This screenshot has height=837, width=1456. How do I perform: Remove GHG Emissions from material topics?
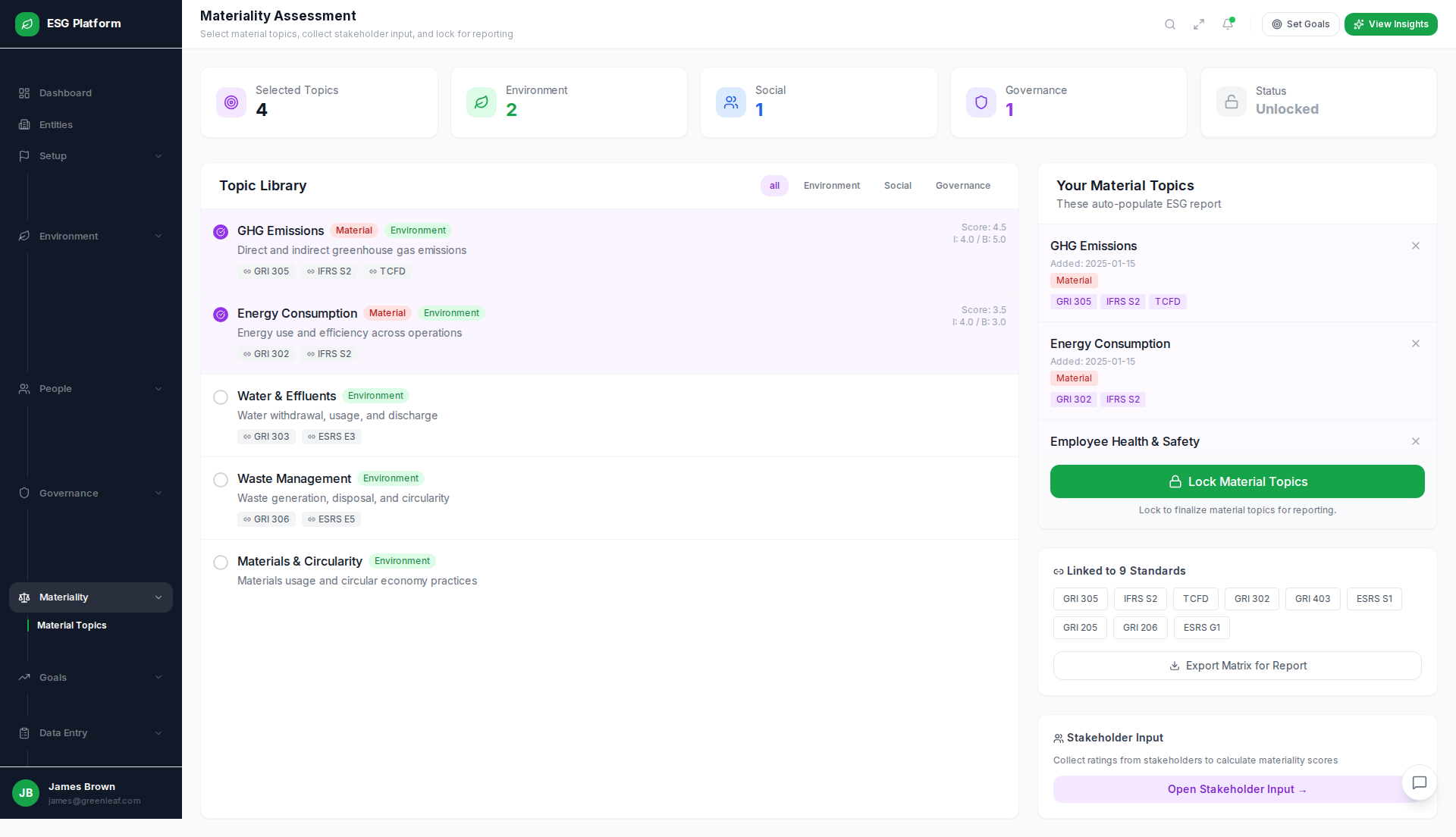(x=1416, y=246)
